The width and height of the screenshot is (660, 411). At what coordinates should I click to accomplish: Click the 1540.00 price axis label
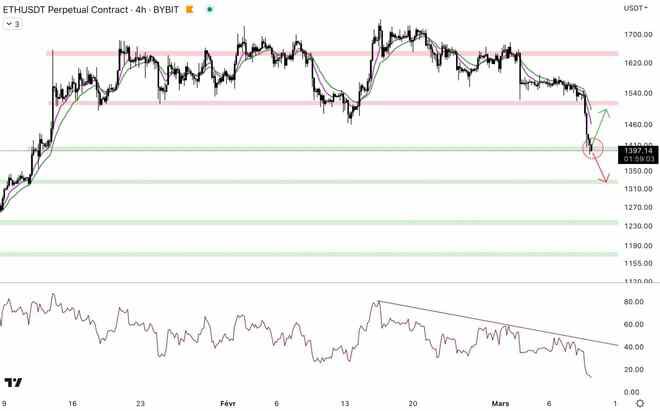(638, 93)
